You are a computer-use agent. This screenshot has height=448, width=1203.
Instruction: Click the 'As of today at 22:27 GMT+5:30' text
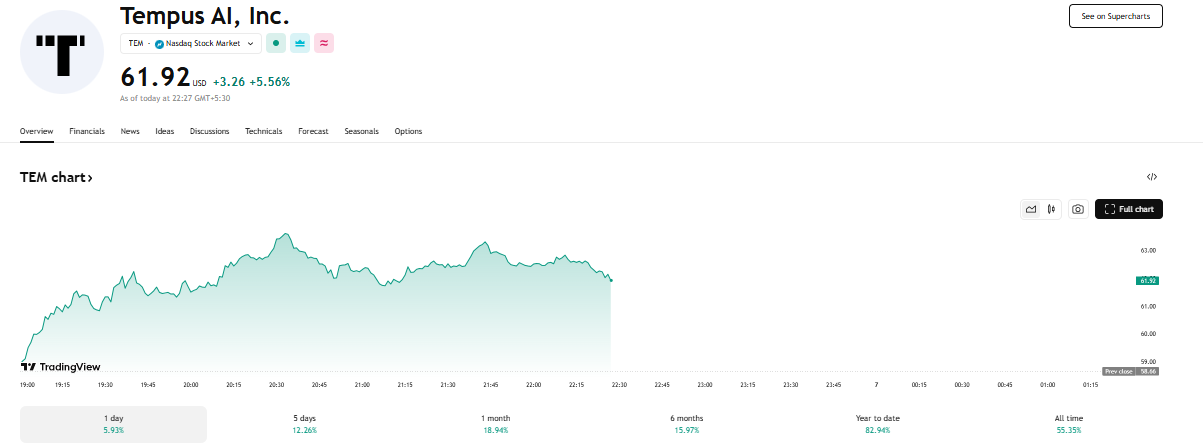pyautogui.click(x=173, y=99)
